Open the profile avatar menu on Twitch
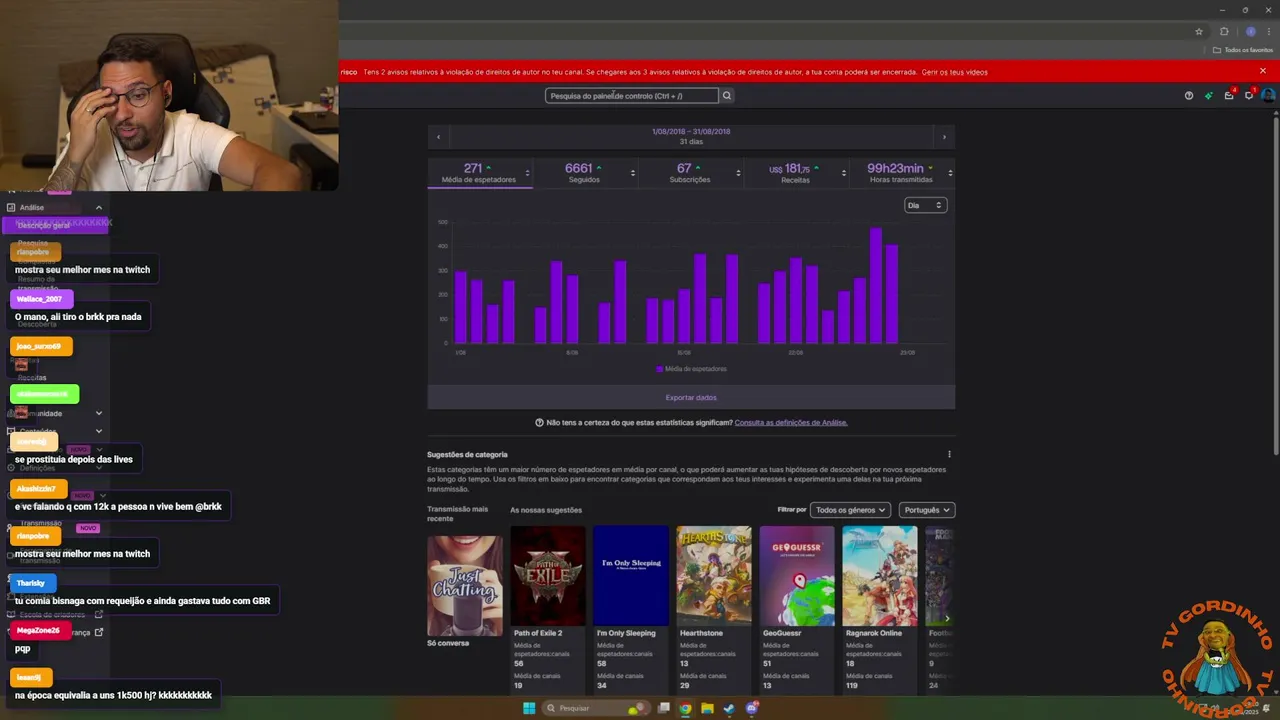The image size is (1280, 720). tap(1268, 96)
